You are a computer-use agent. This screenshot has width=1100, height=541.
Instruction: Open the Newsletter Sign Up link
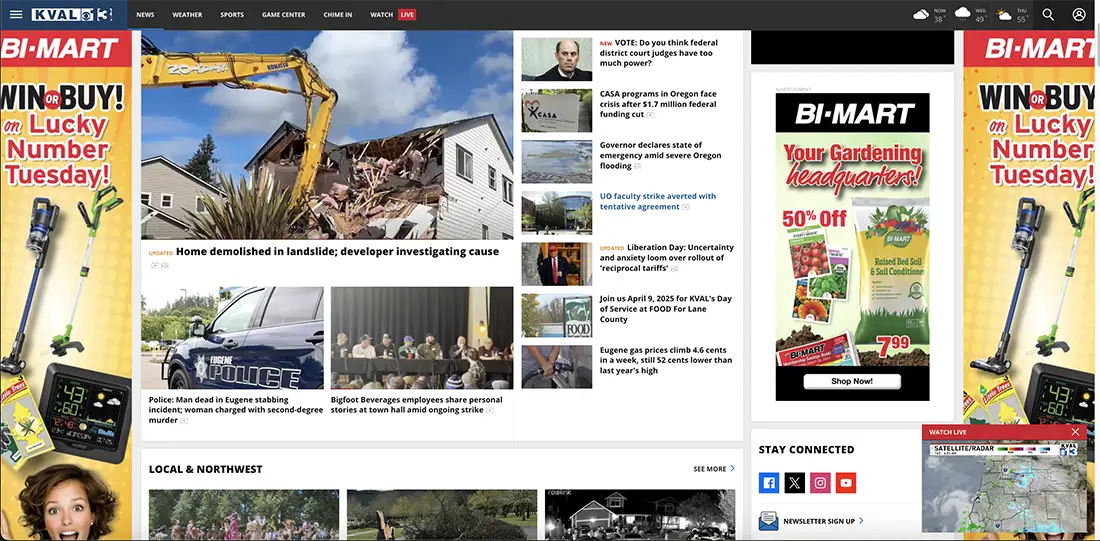823,521
